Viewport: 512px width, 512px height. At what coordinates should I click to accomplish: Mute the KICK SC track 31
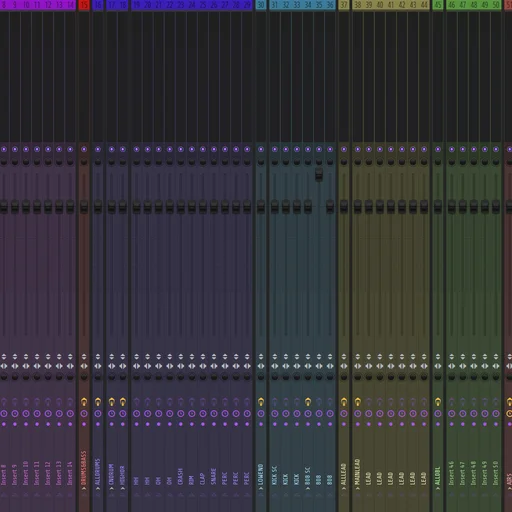pos(275,149)
